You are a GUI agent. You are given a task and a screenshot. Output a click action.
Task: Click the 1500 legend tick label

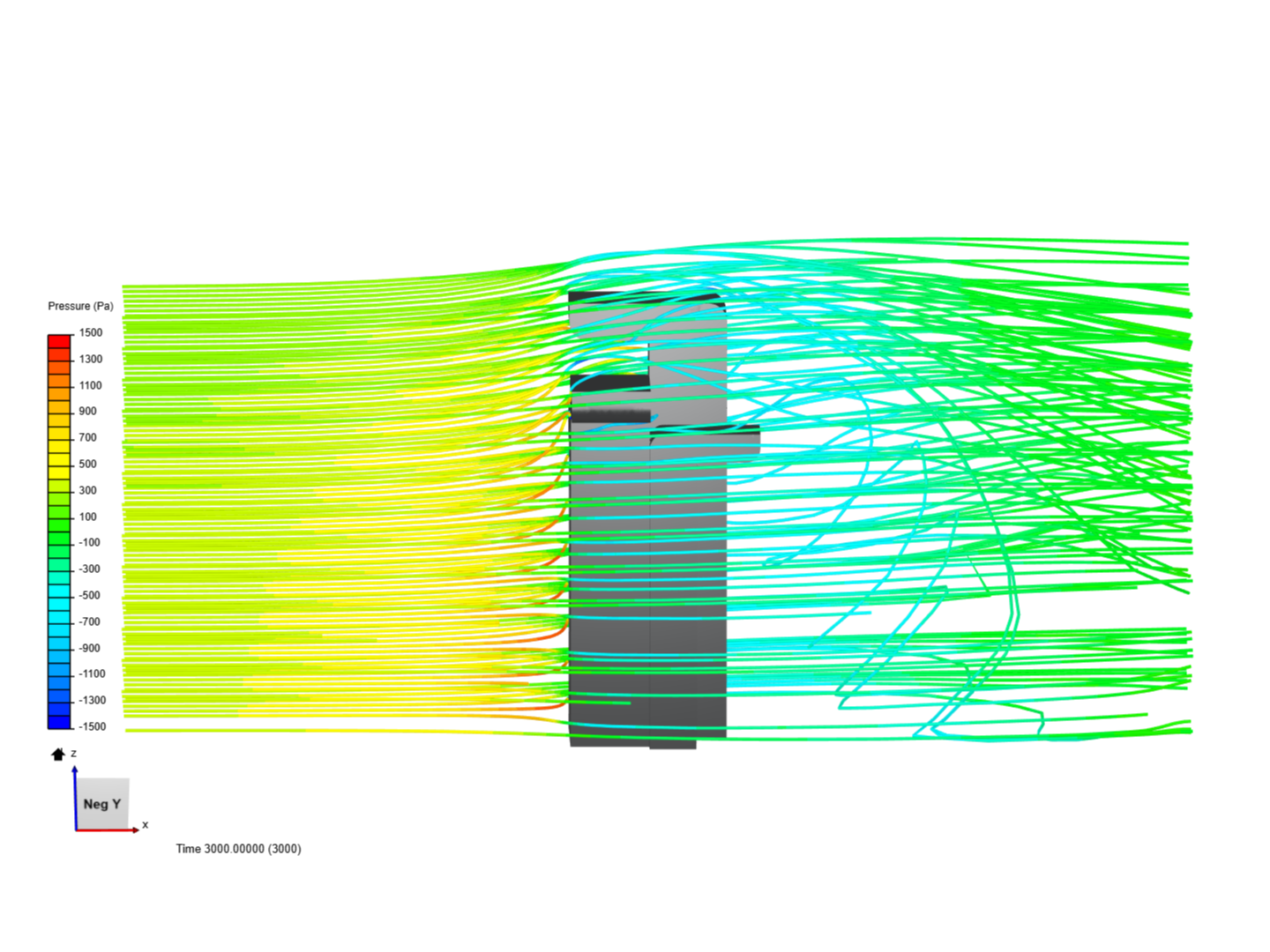click(x=91, y=332)
